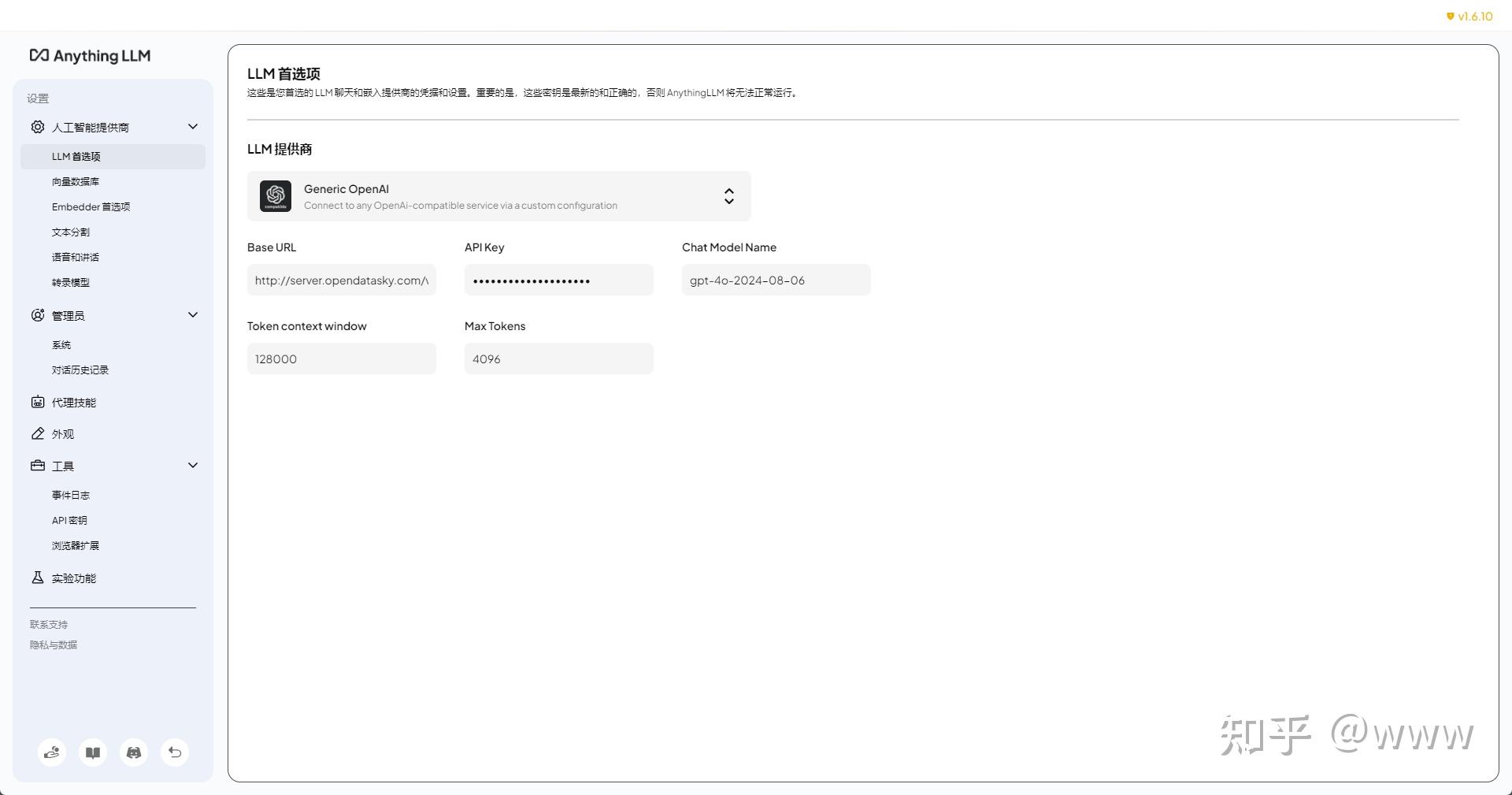Image resolution: width=1512 pixels, height=795 pixels.
Task: Click the Chat Model Name input field
Action: tap(775, 280)
